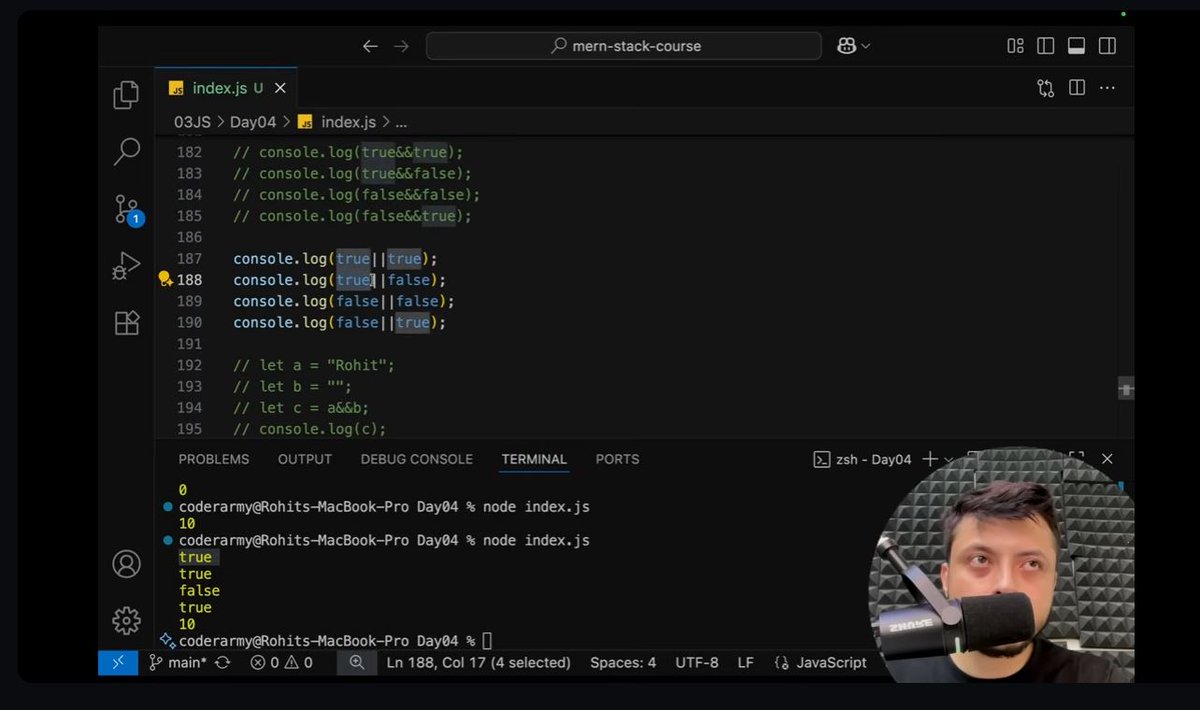1200x710 pixels.
Task: Open errors and warnings count
Action: click(281, 662)
